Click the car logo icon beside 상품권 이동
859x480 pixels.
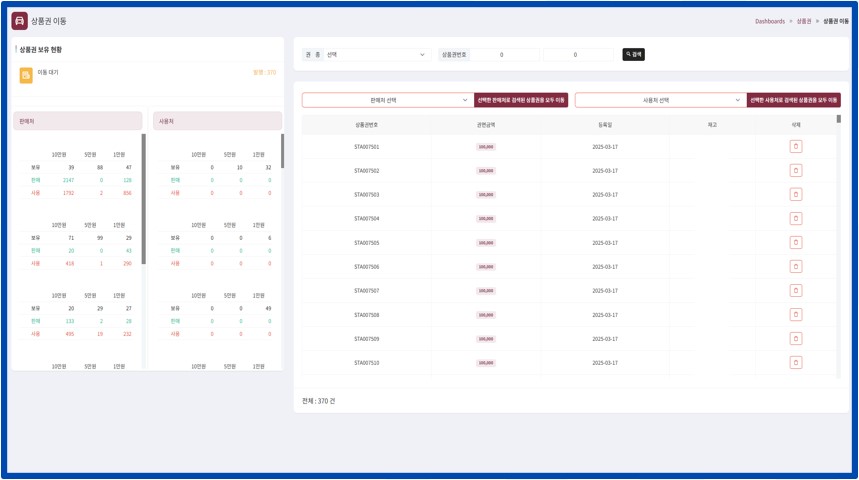click(x=20, y=20)
